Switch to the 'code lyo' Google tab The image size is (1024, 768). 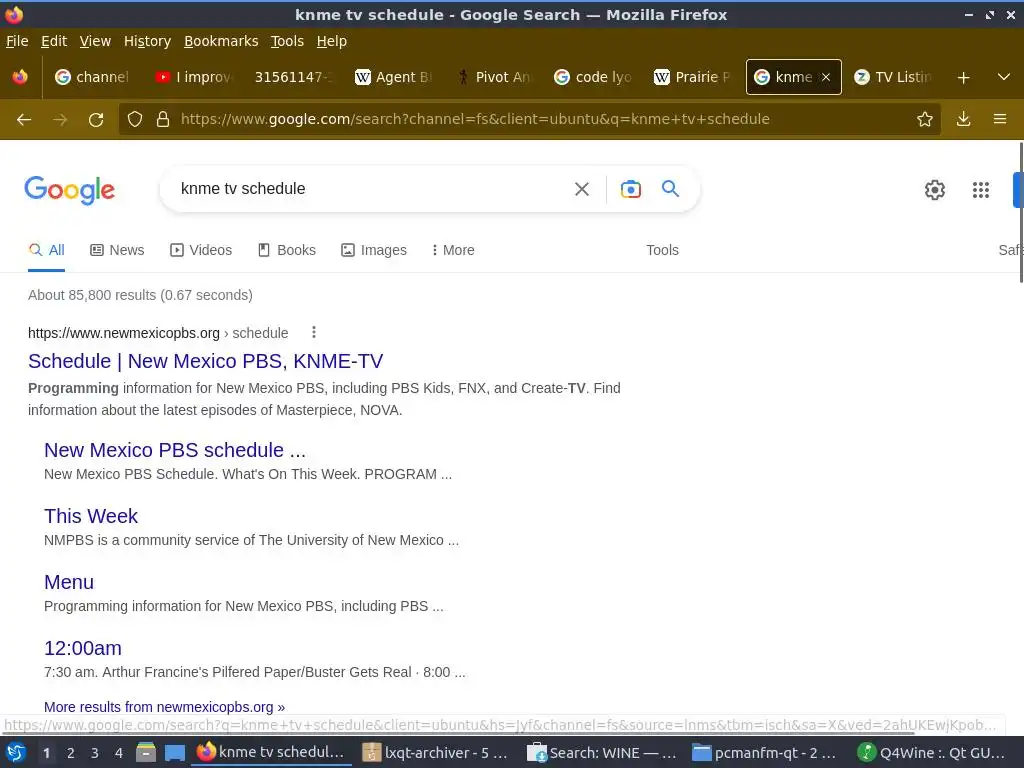593,77
